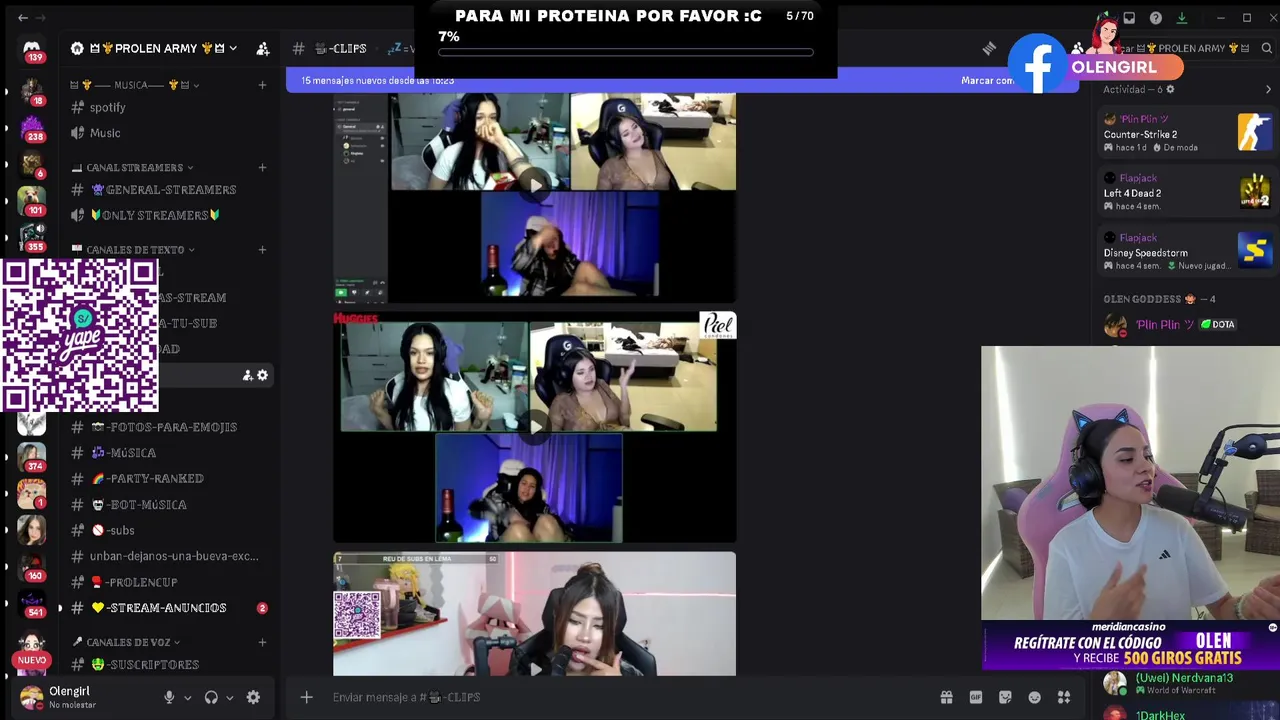The height and width of the screenshot is (720, 1280).
Task: Open the microphone input options arrow
Action: 187,697
